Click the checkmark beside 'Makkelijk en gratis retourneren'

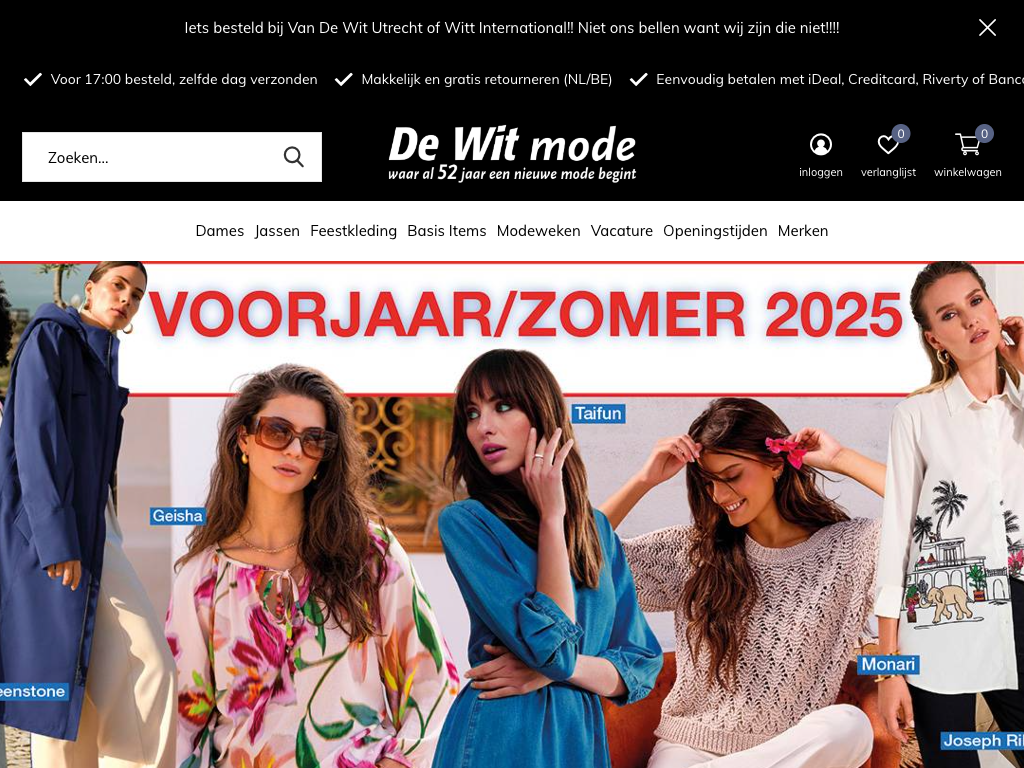344,79
